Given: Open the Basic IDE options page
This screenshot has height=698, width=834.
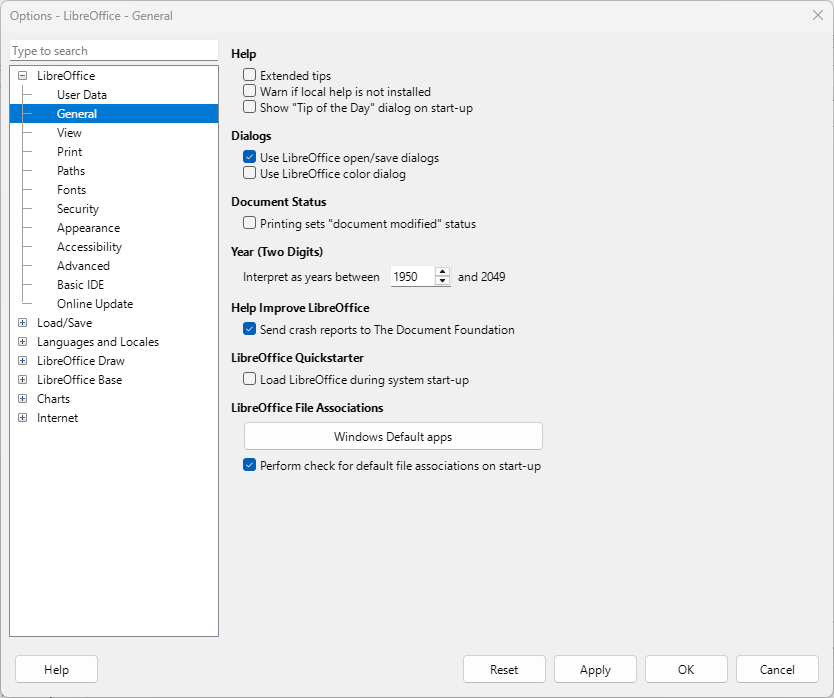Looking at the screenshot, I should tap(80, 285).
